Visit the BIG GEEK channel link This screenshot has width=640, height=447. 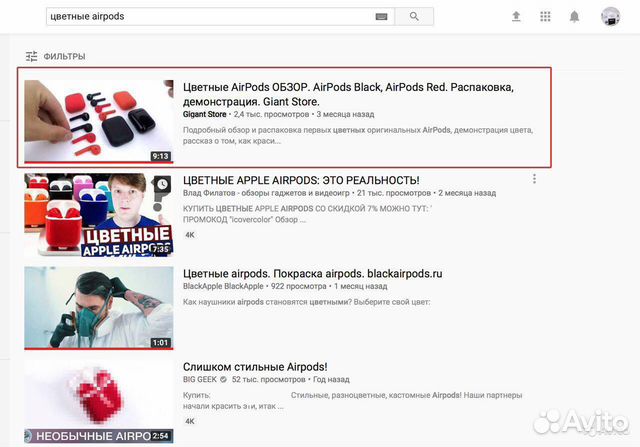point(200,379)
